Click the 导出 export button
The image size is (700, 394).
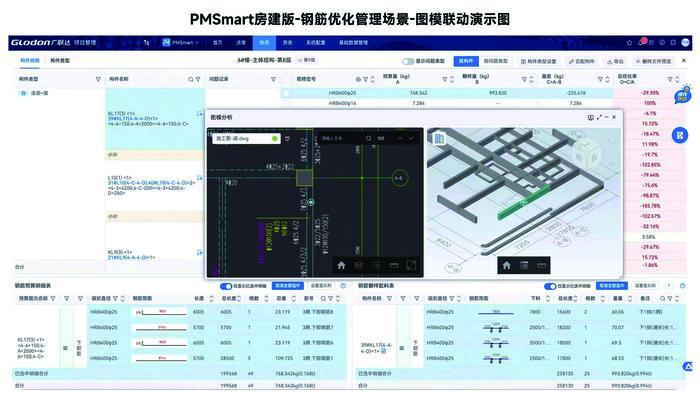pyautogui.click(x=615, y=61)
